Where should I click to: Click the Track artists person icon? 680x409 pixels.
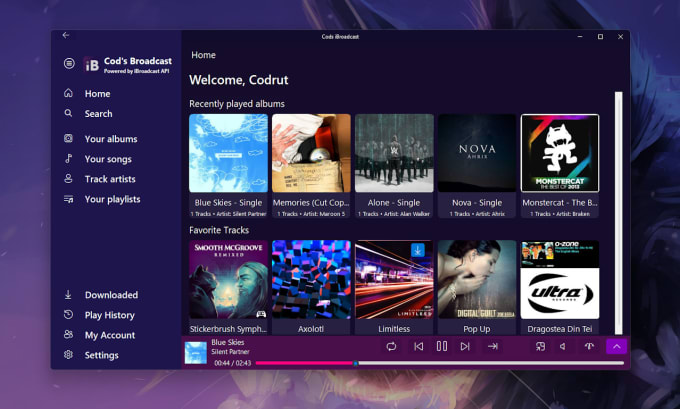69,178
